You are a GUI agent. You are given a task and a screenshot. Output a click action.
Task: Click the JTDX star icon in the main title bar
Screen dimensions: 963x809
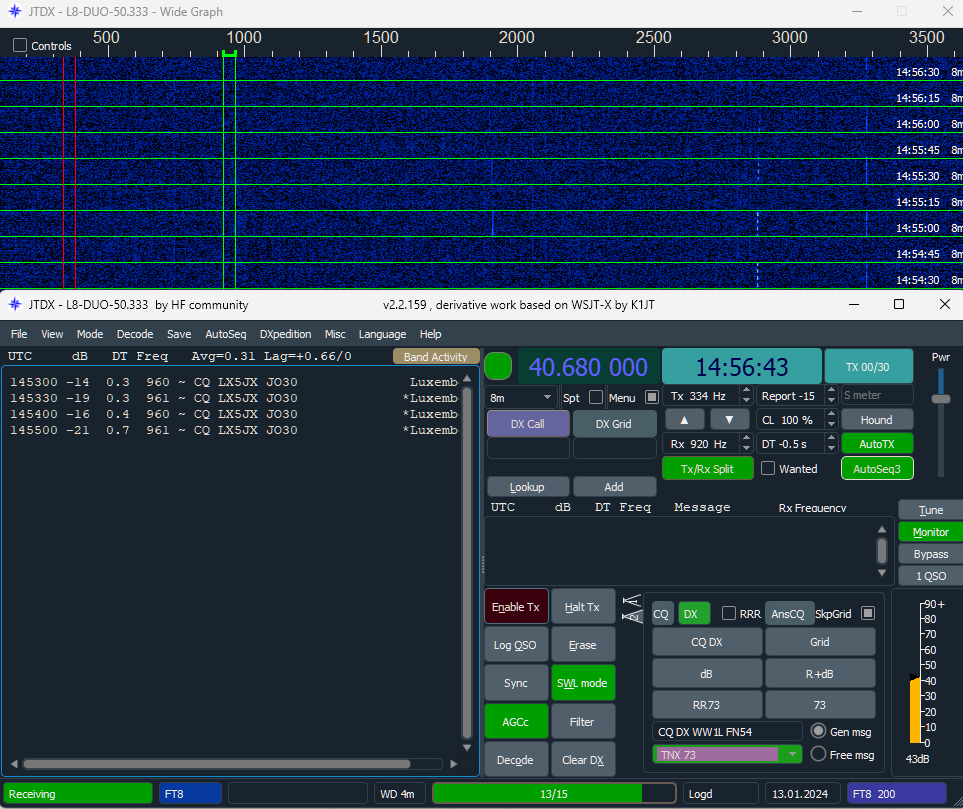(x=15, y=304)
